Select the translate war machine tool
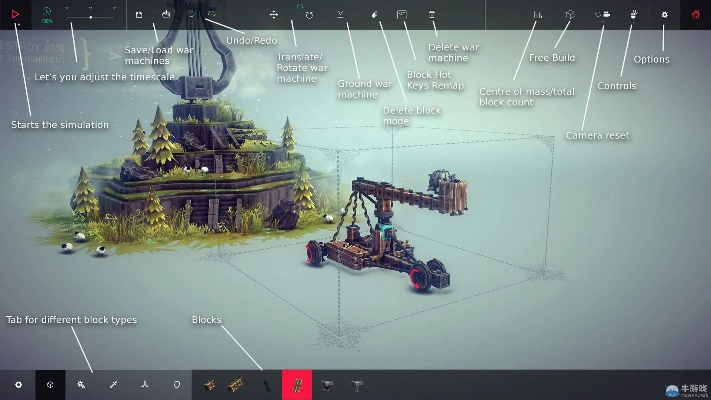 [x=274, y=16]
